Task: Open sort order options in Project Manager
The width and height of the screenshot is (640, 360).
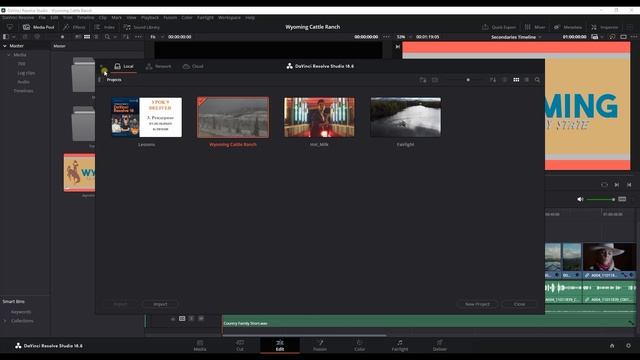Action: [x=493, y=80]
